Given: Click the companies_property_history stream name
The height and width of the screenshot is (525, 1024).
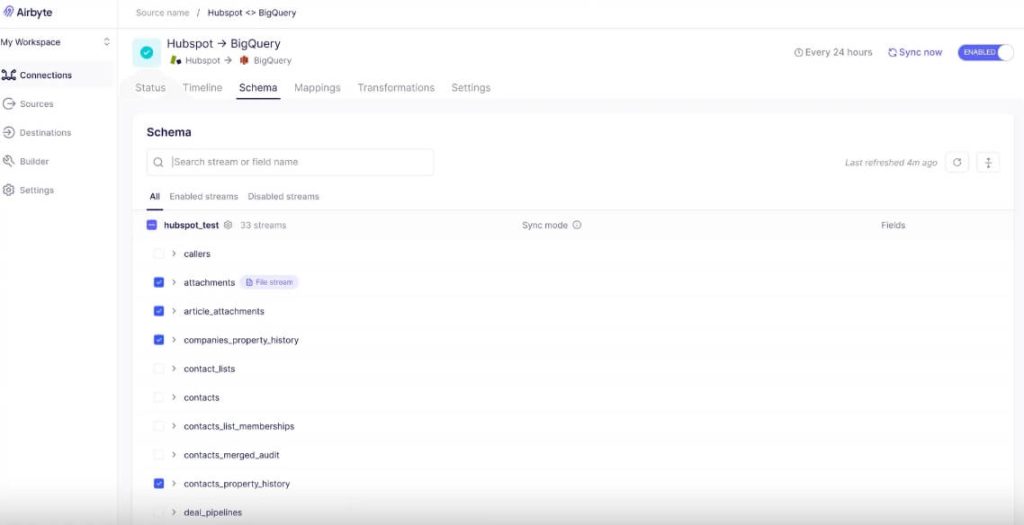Looking at the screenshot, I should 241,340.
